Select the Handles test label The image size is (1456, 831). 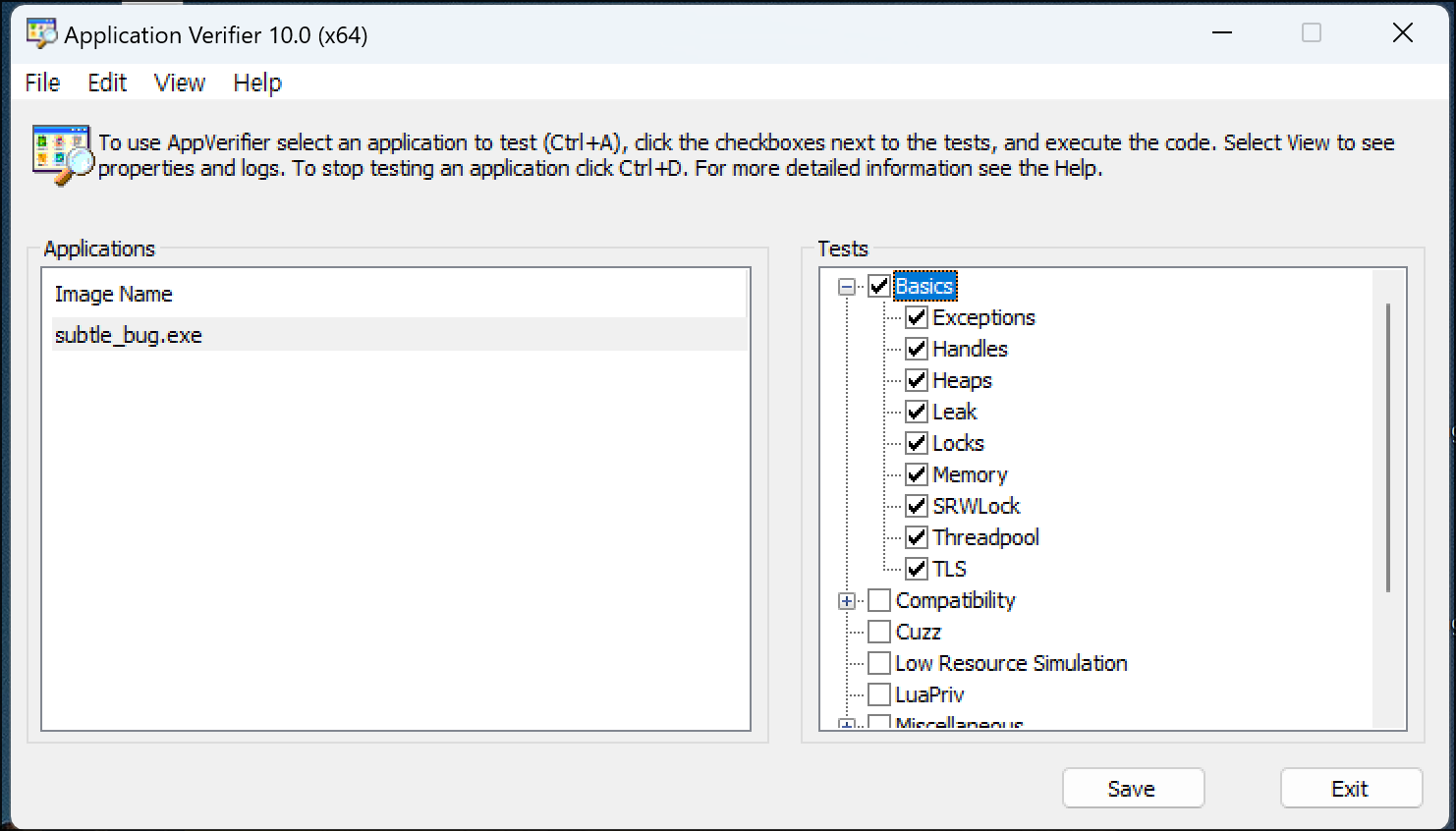970,349
